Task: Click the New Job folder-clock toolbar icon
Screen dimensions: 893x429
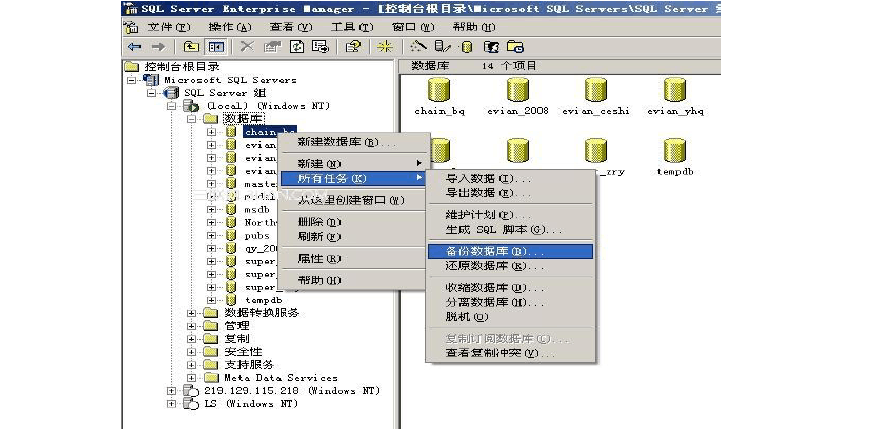Action: point(515,47)
